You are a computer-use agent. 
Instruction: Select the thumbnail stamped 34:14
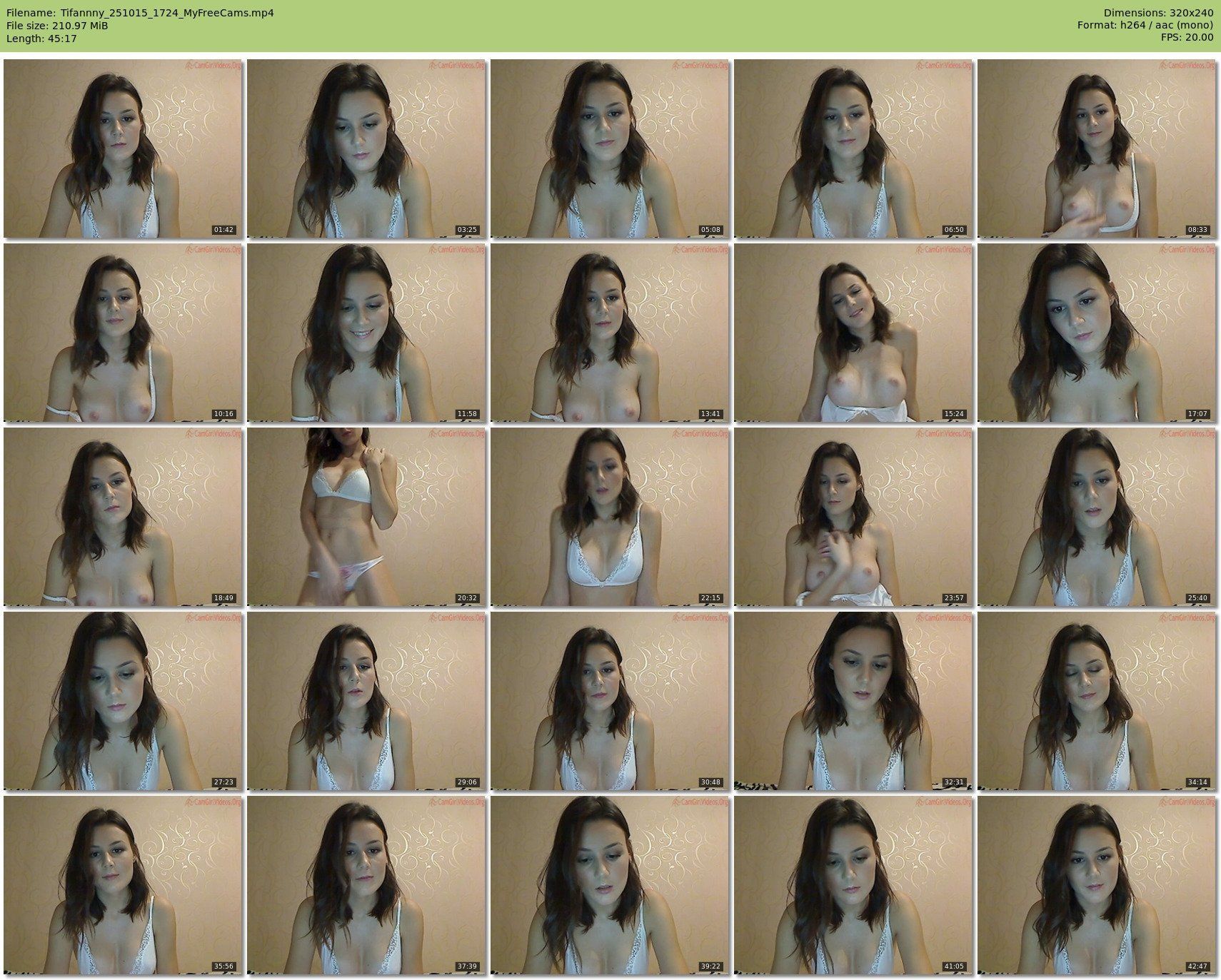click(1097, 701)
